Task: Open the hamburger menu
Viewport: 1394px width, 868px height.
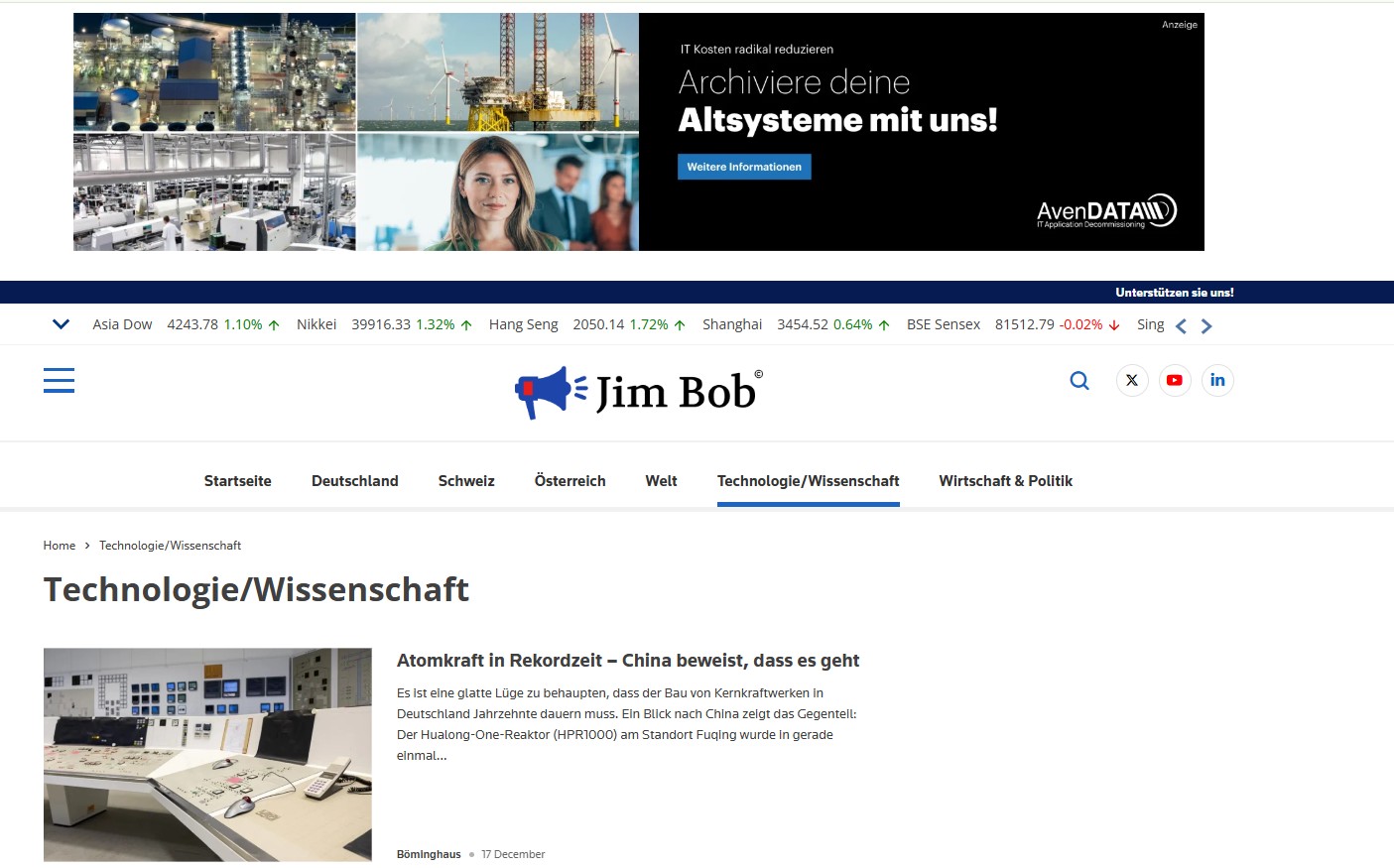Action: pyautogui.click(x=59, y=380)
